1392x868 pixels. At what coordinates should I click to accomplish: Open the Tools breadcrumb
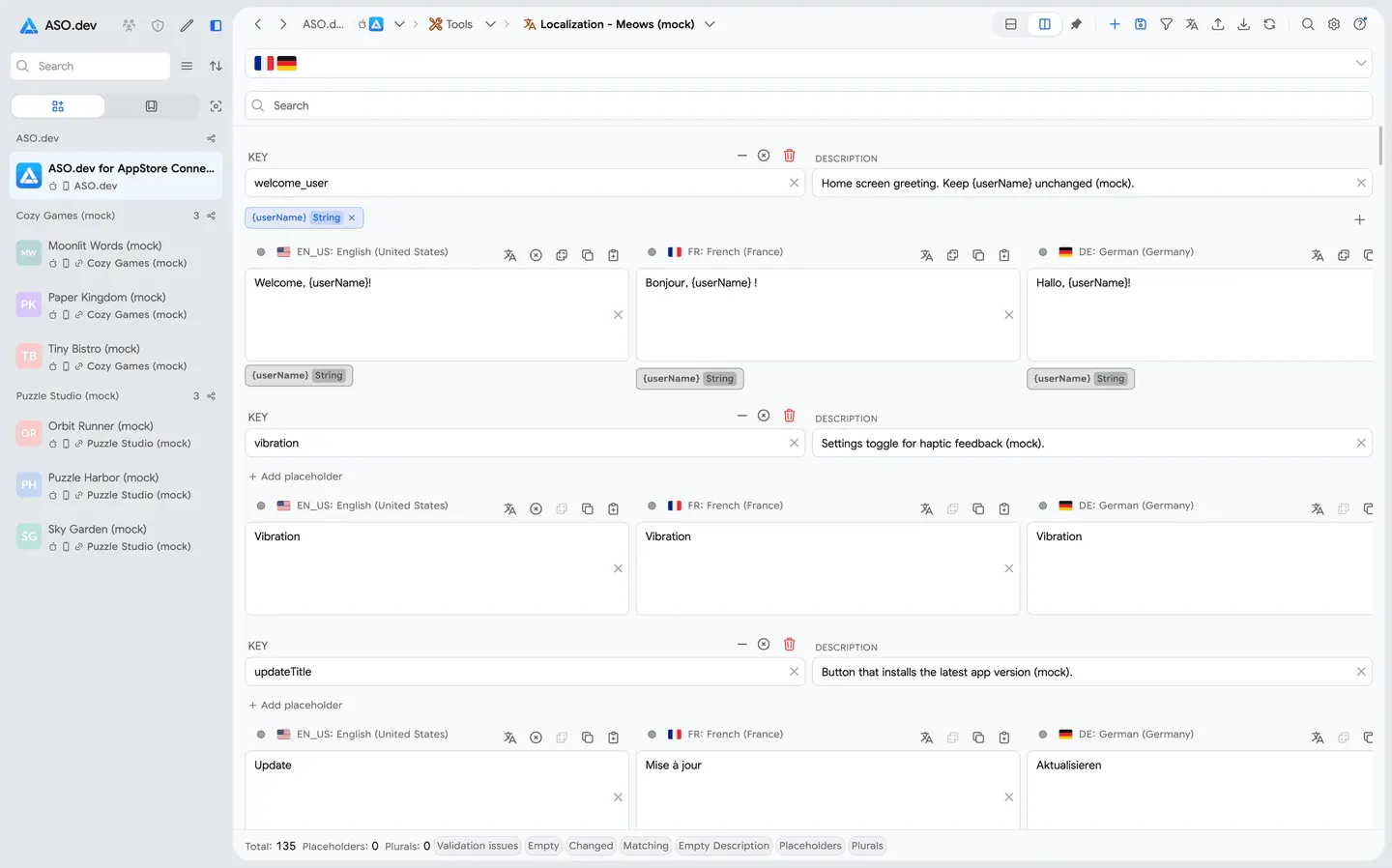click(451, 24)
